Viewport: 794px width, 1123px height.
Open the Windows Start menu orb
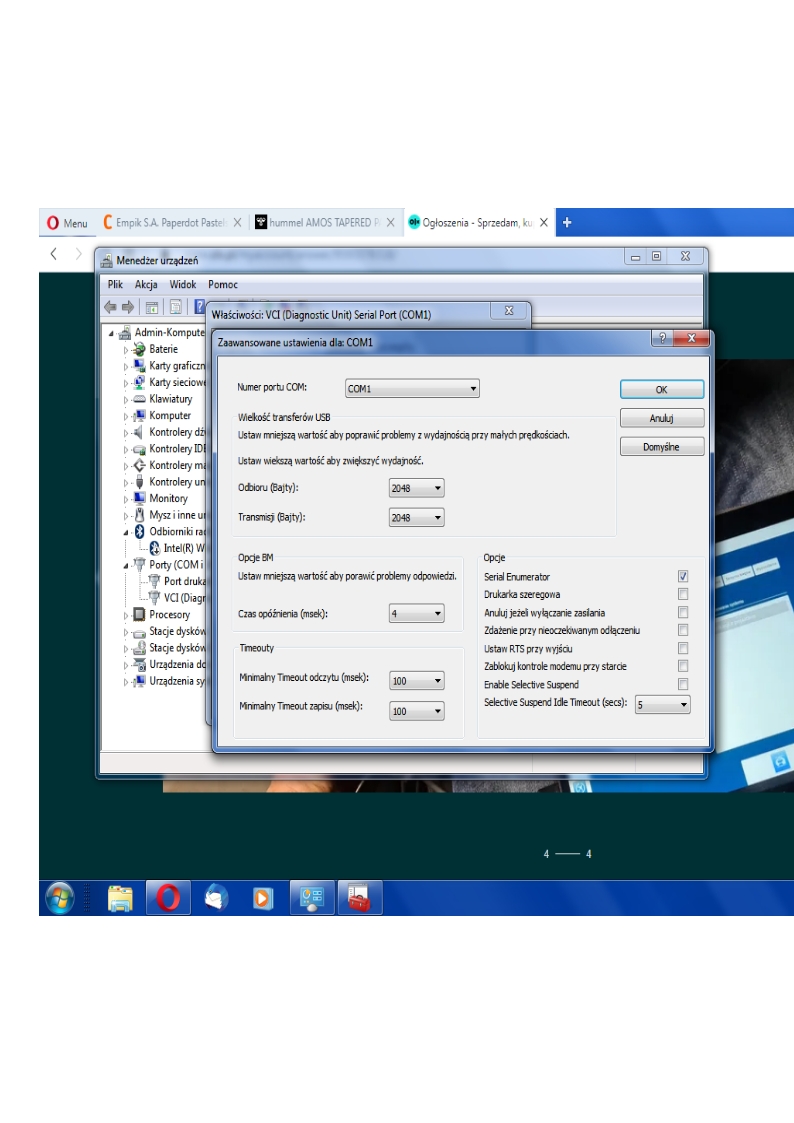pos(59,898)
